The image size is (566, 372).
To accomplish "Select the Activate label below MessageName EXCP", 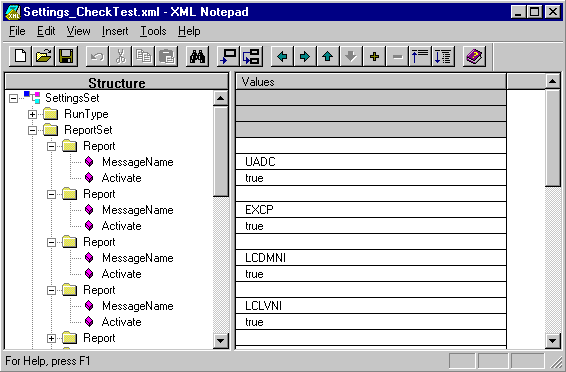I will [121, 226].
